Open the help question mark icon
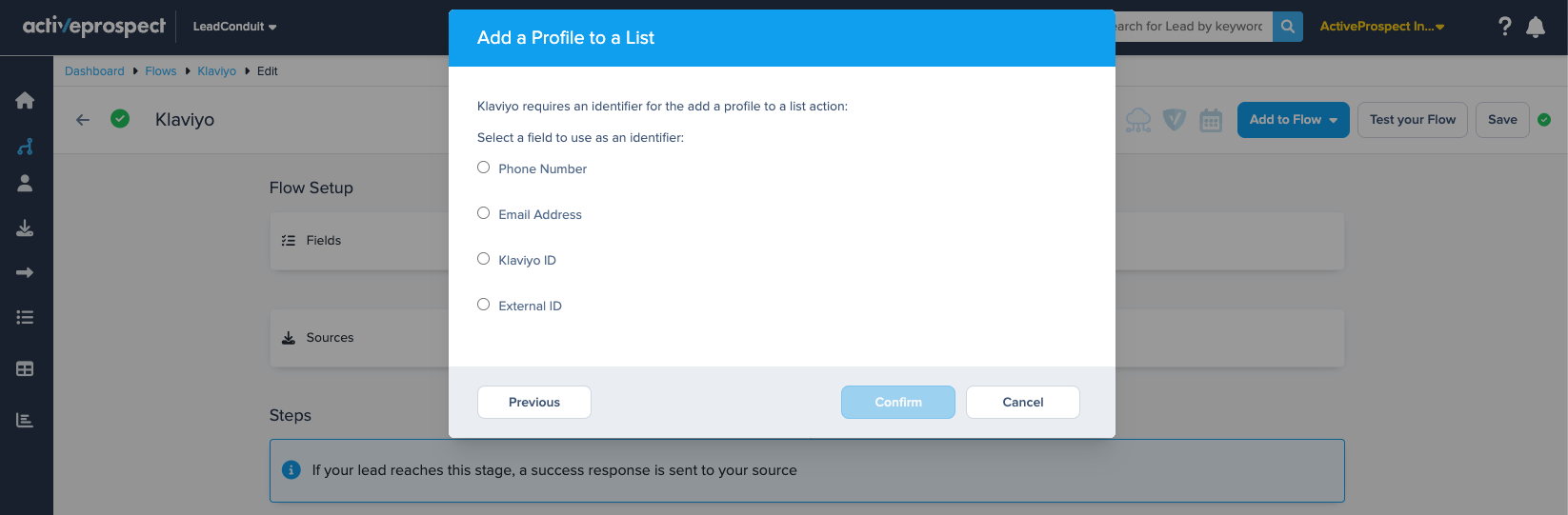 (1504, 27)
